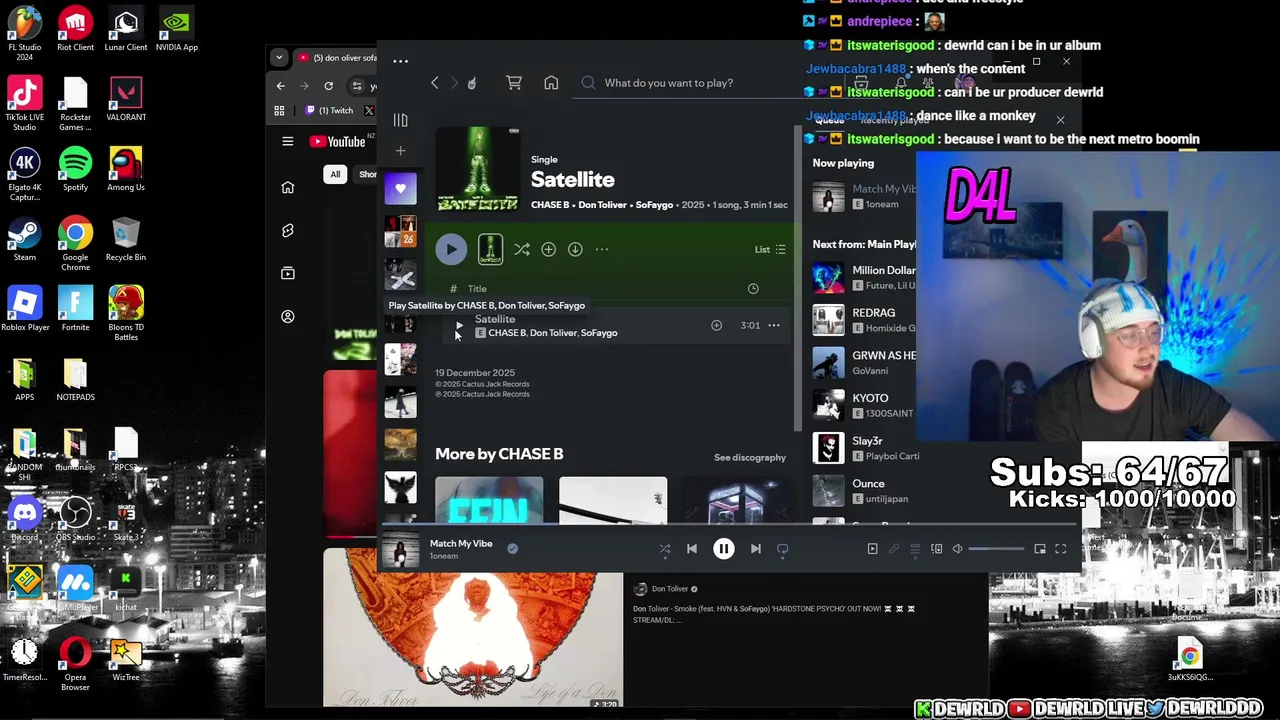Sort by duration clock column header
Viewport: 1280px width, 720px height.
753,289
